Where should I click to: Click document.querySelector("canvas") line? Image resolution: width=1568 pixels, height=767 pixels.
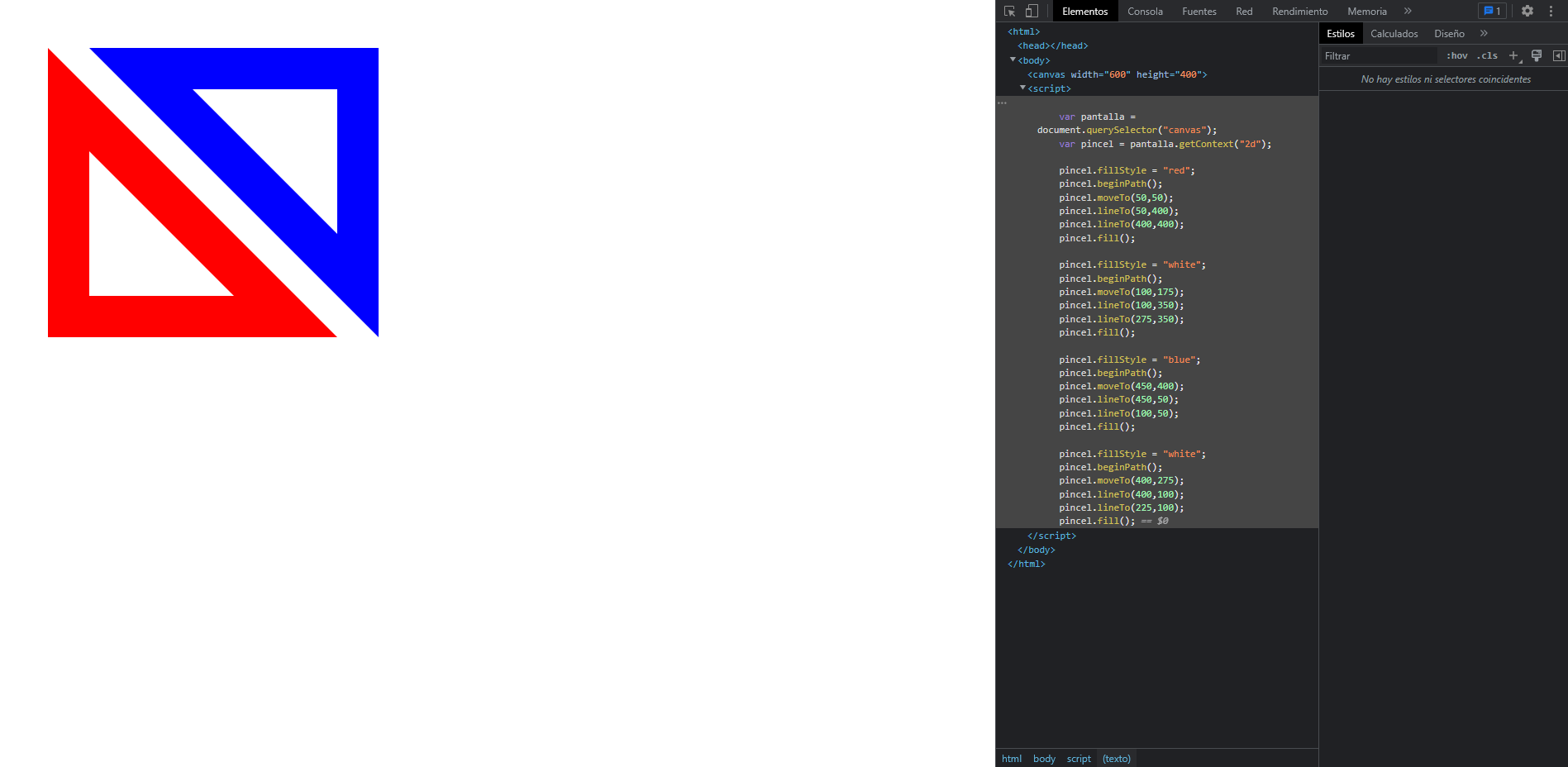(1127, 130)
